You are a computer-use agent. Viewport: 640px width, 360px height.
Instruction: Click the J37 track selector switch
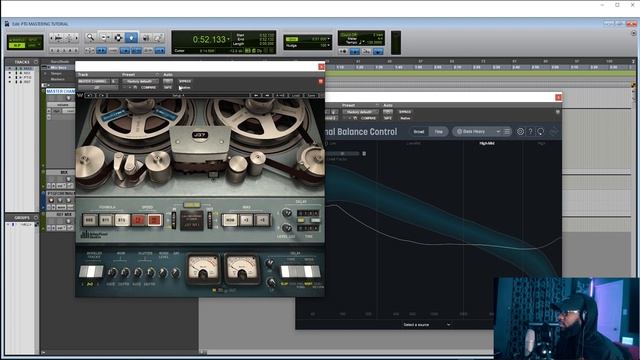(x=91, y=271)
